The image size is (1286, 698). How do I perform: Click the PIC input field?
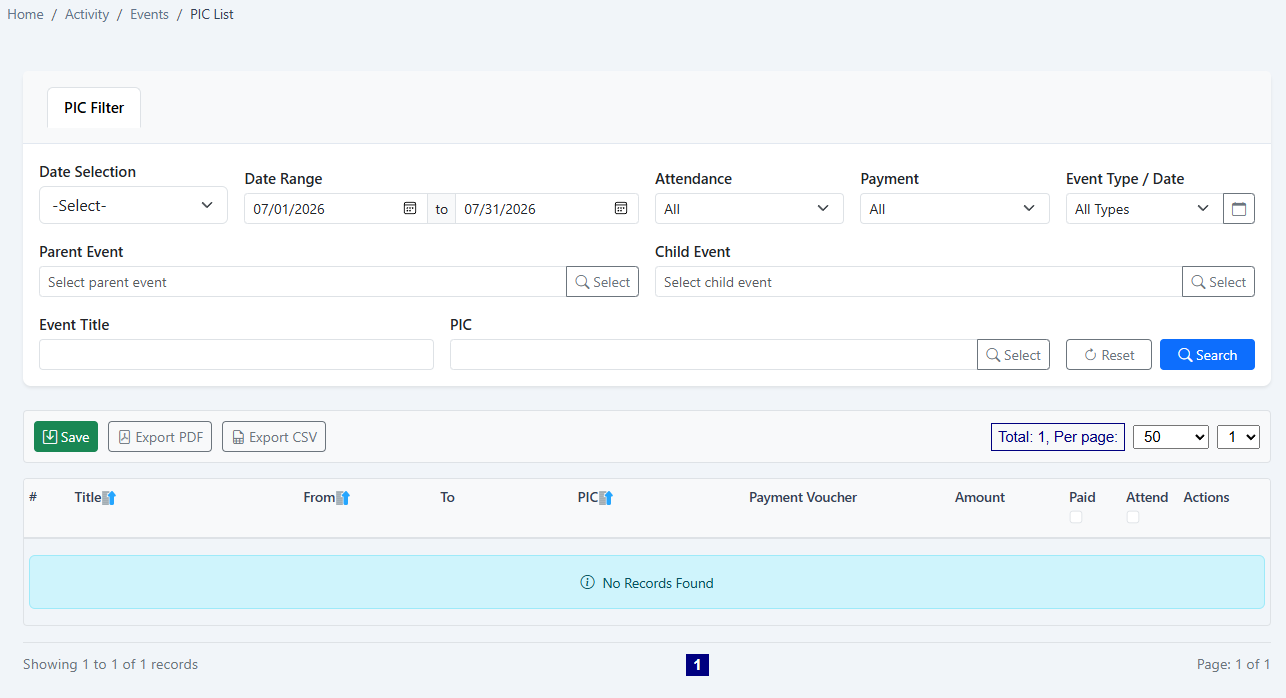tap(713, 355)
